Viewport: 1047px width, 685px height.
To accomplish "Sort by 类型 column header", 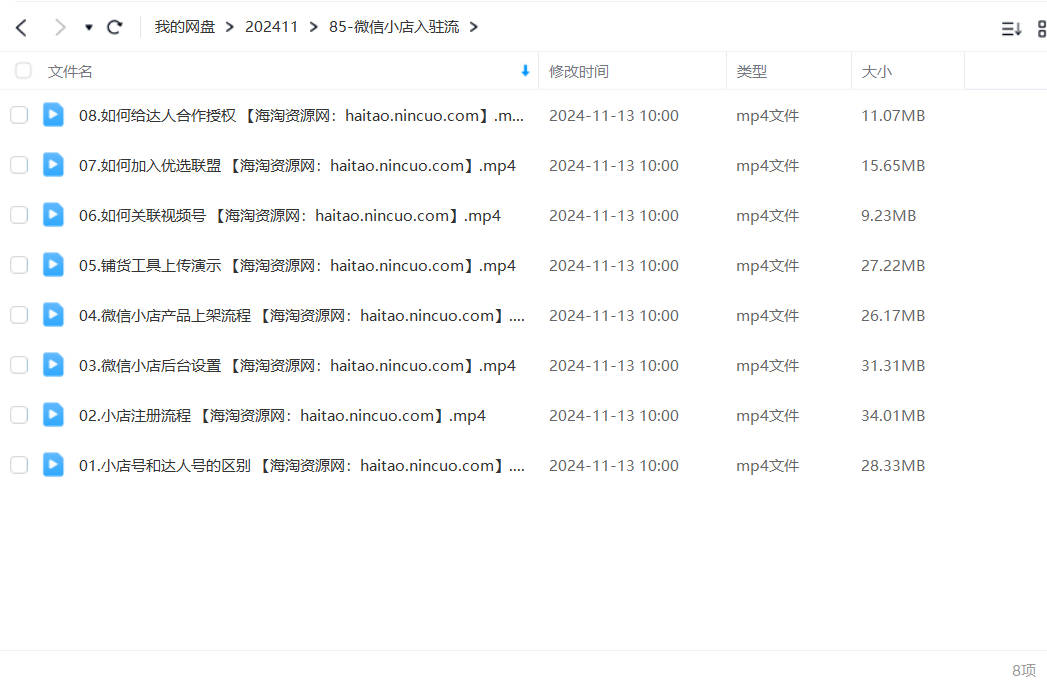I will pyautogui.click(x=751, y=71).
